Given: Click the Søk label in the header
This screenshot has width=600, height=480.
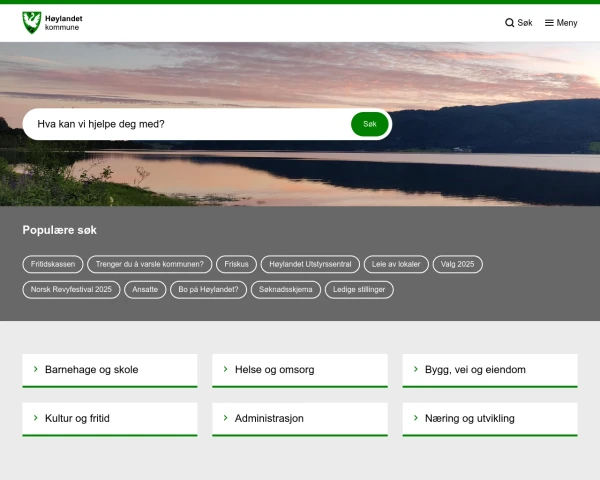Looking at the screenshot, I should click(x=525, y=23).
